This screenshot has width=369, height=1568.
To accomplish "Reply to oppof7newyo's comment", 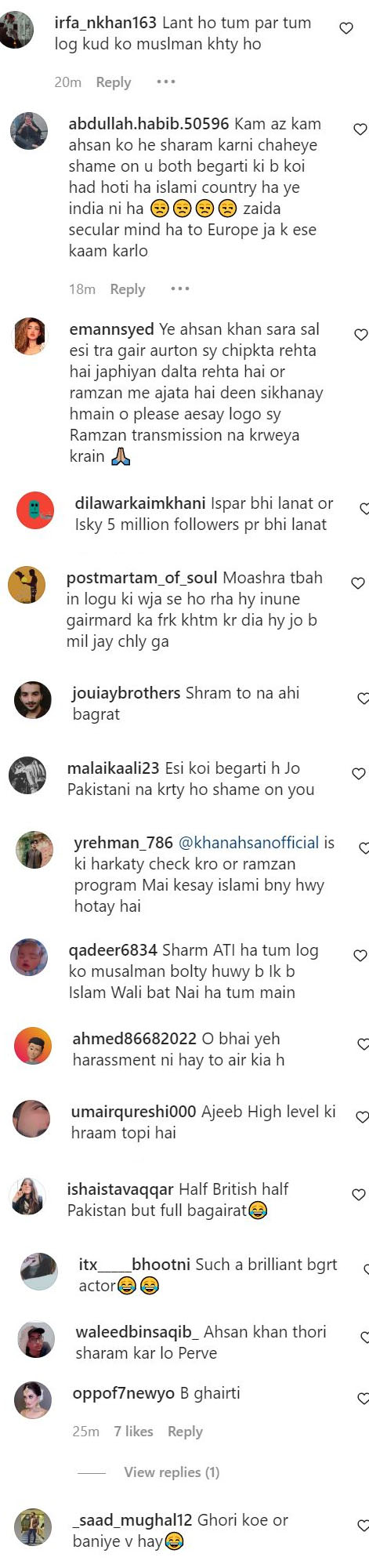I will pyautogui.click(x=185, y=1431).
